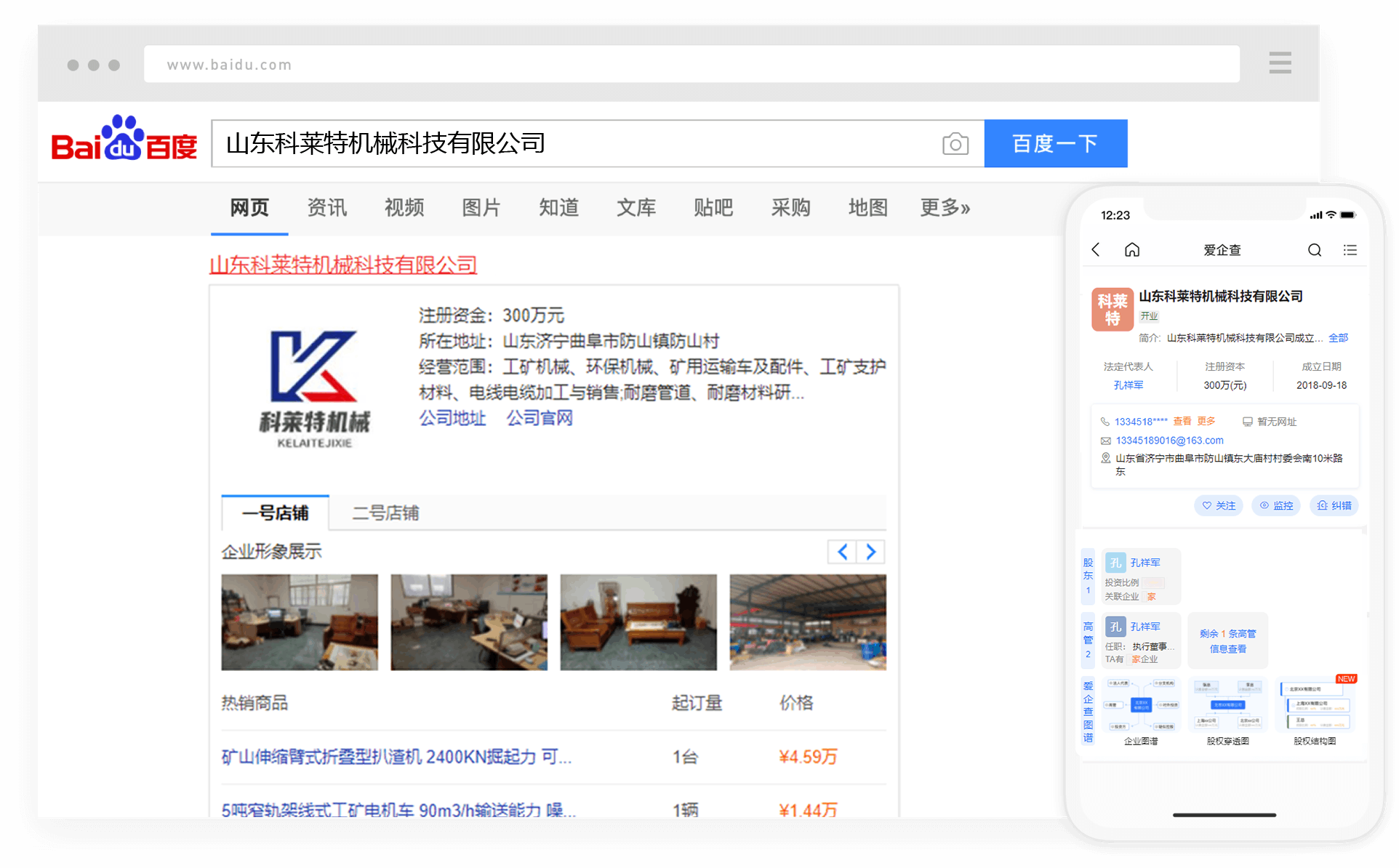Tap 更多 next to phone number
1399x868 pixels.
(1206, 422)
